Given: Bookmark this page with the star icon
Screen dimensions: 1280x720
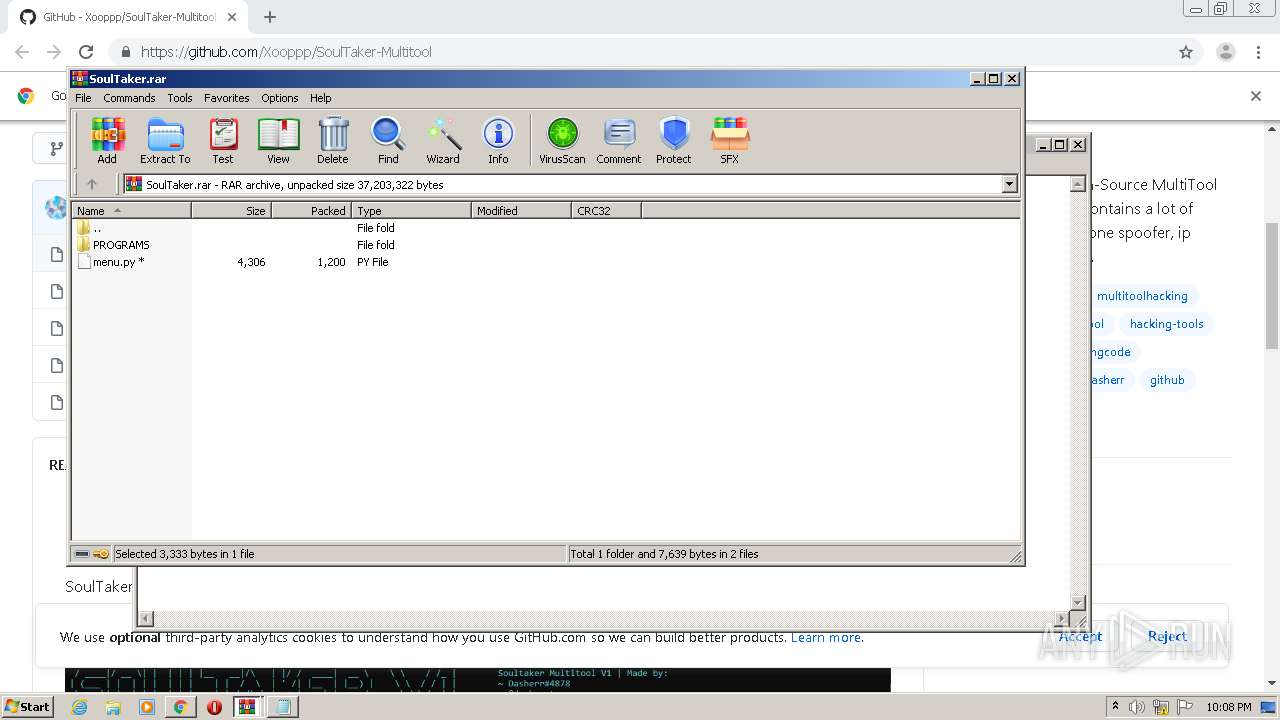Looking at the screenshot, I should click(1186, 52).
